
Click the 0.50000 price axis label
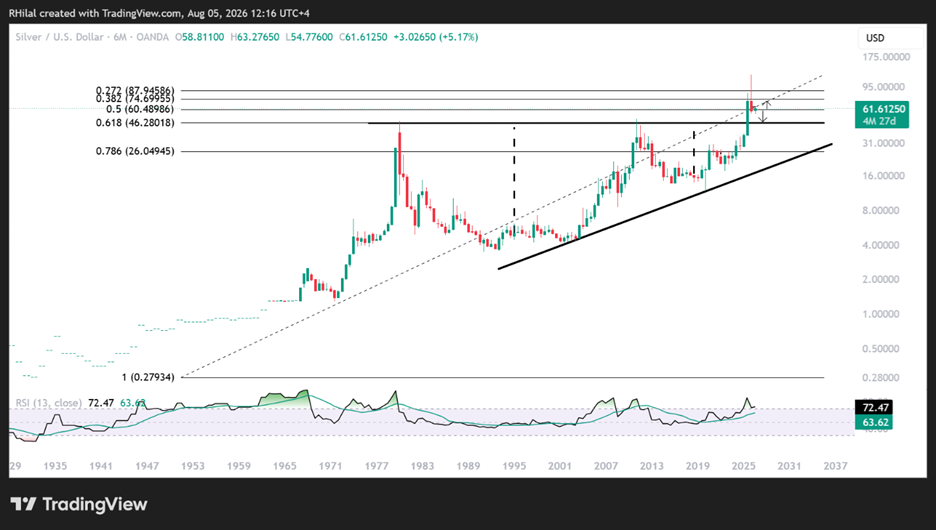point(880,349)
